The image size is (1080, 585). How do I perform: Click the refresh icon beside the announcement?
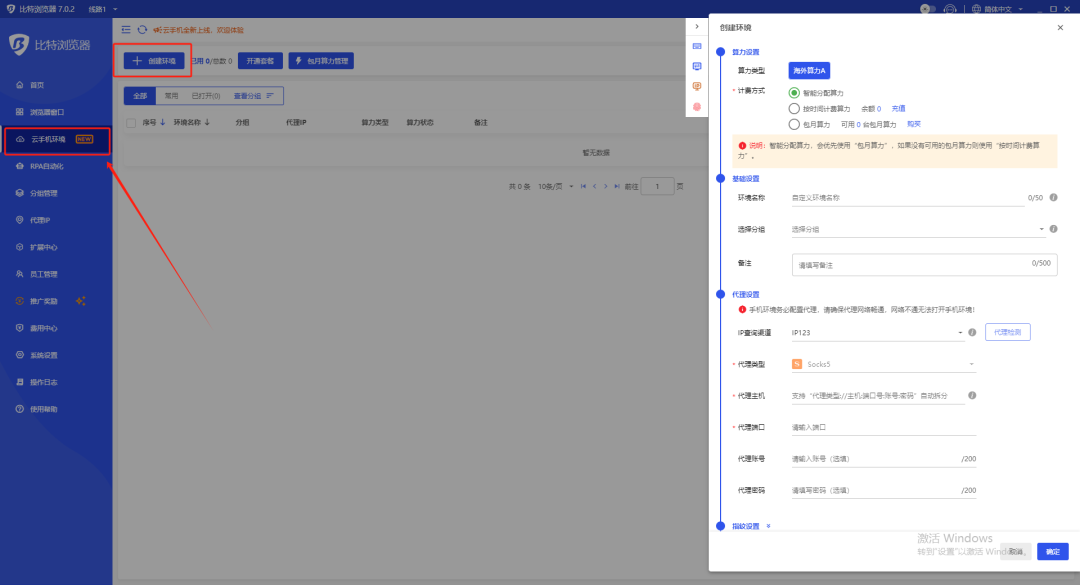(x=142, y=30)
